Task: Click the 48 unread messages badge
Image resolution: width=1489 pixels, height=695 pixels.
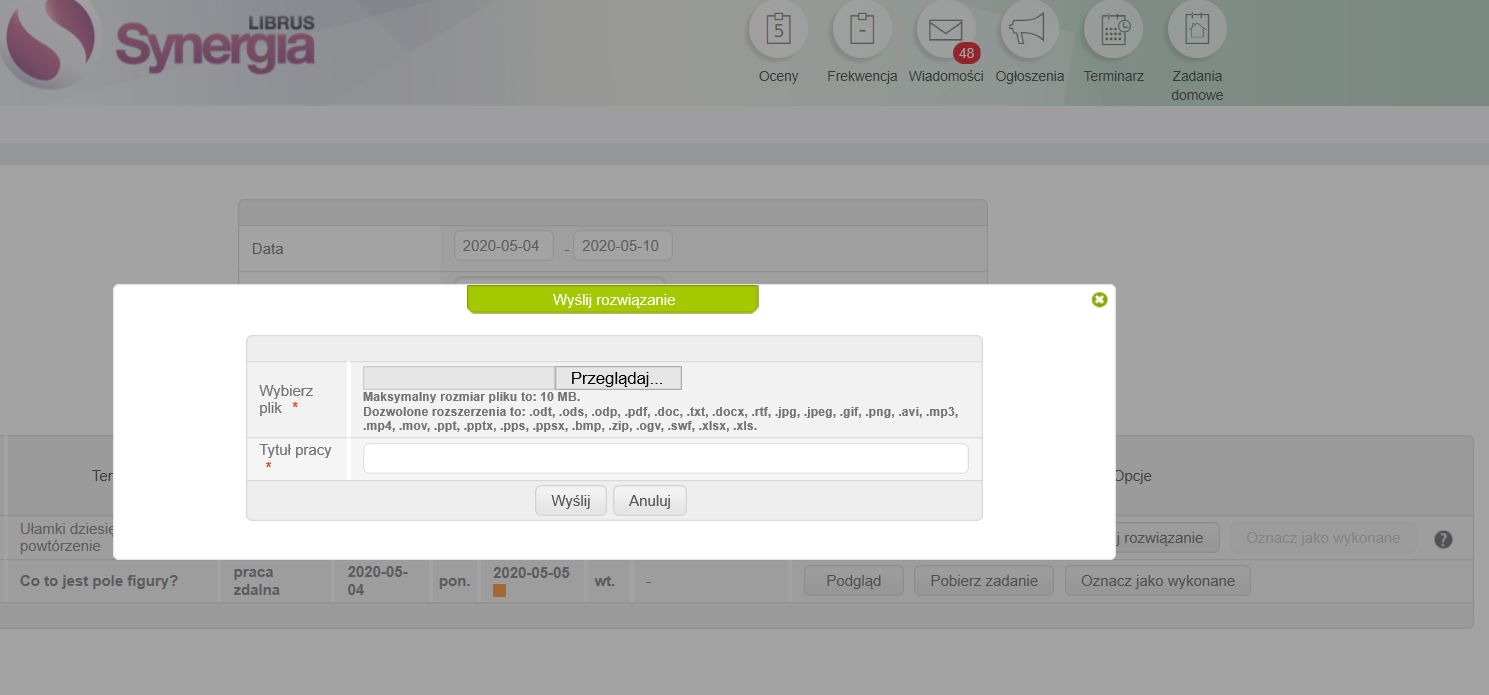Action: 966,53
